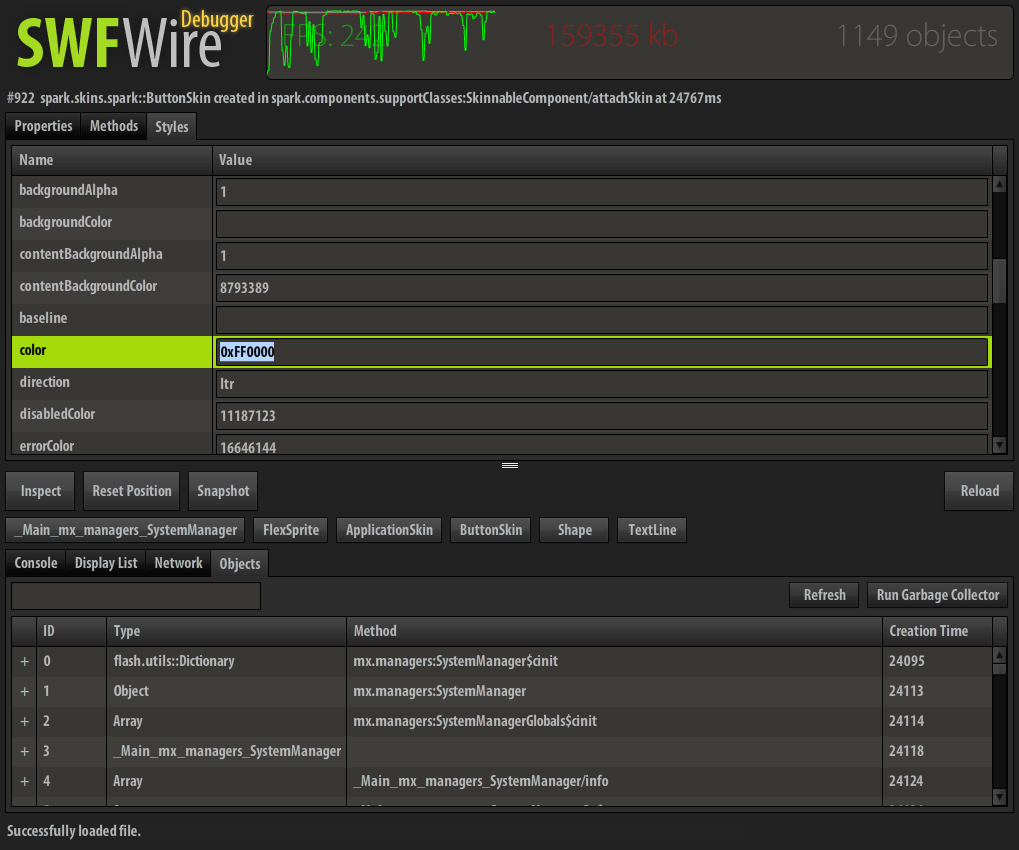Screen dimensions: 1019x850
Task: Select the ButtonSkin breadcrumb
Action: click(x=491, y=530)
